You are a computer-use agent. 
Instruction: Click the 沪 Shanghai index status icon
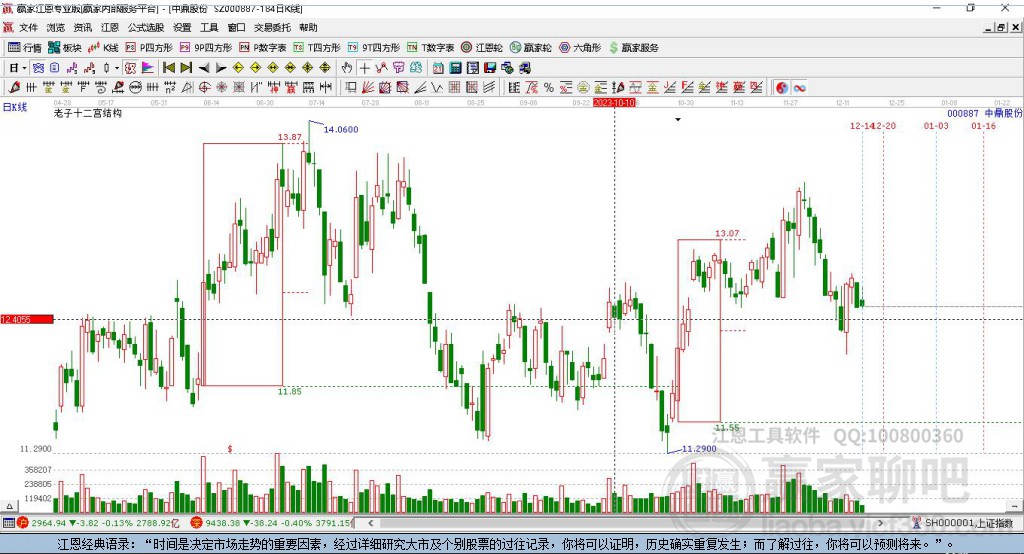(x=23, y=523)
